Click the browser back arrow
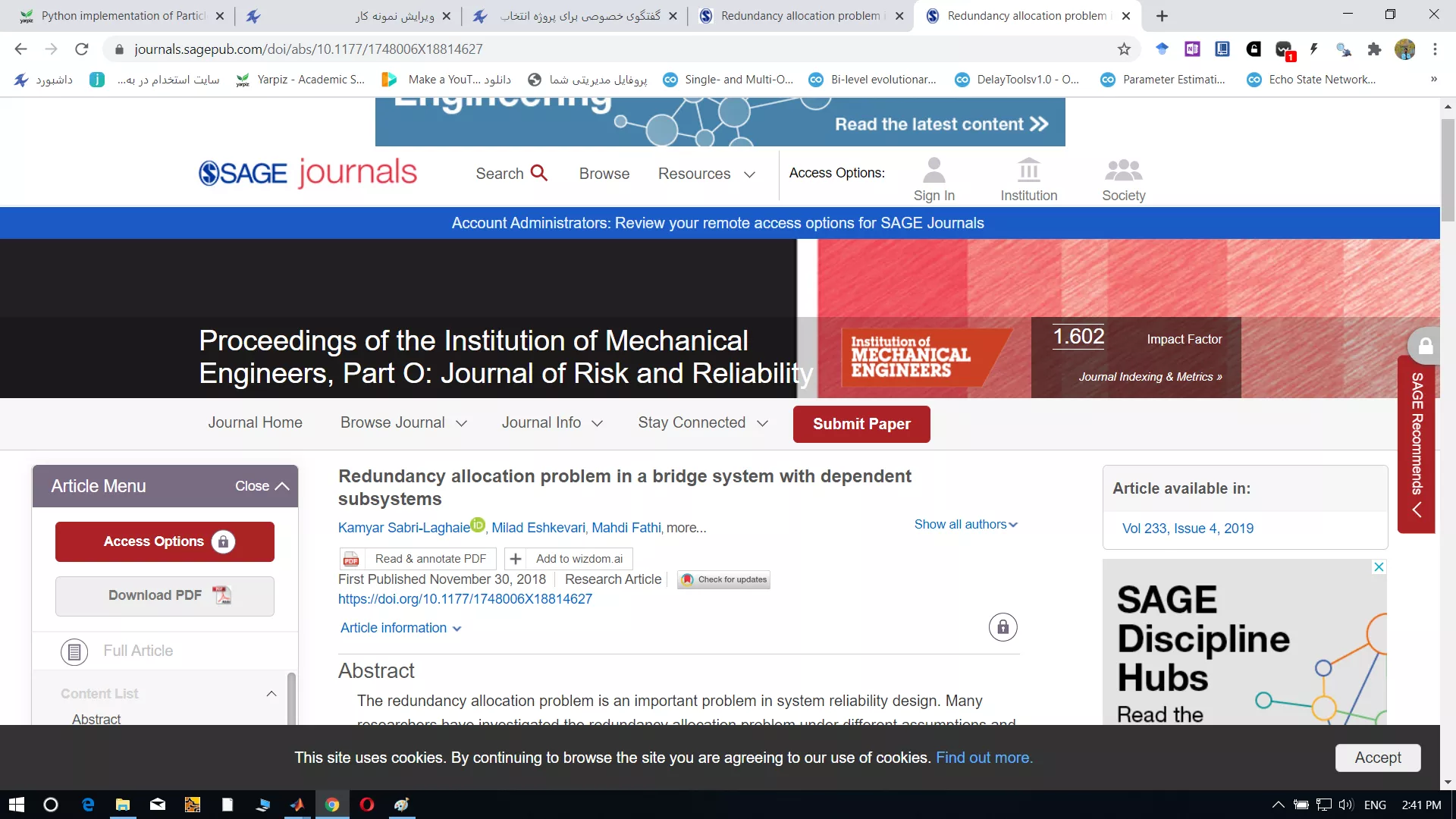The height and width of the screenshot is (819, 1456). tap(20, 49)
